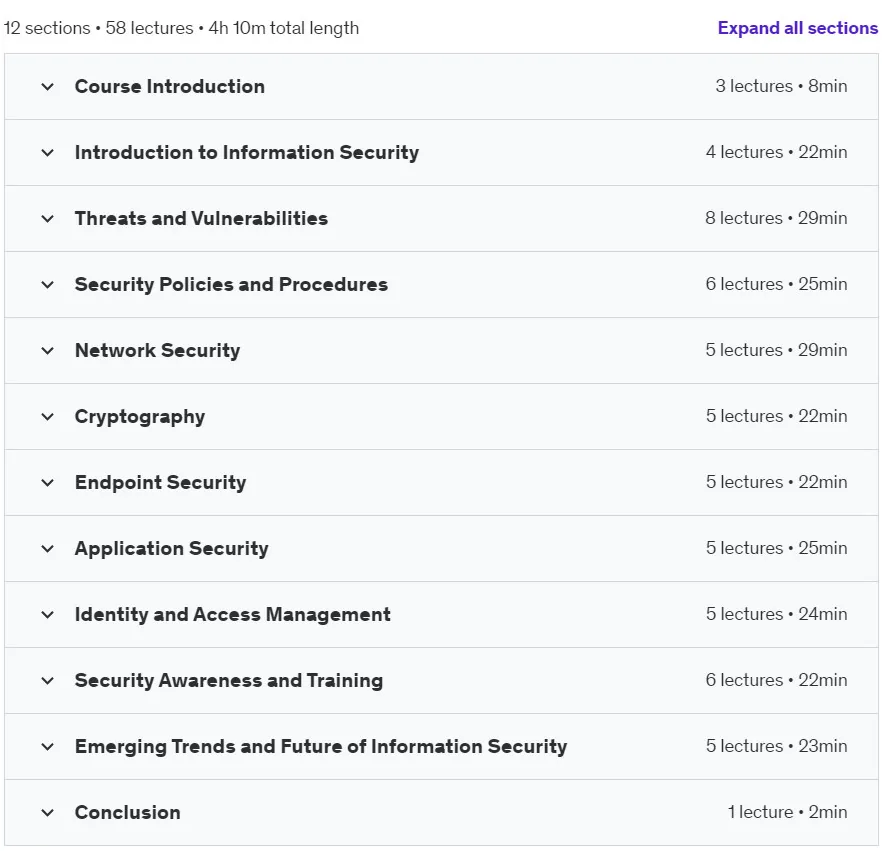Click the Emerging Trends section chevron icon
The width and height of the screenshot is (882, 851).
(x=48, y=746)
